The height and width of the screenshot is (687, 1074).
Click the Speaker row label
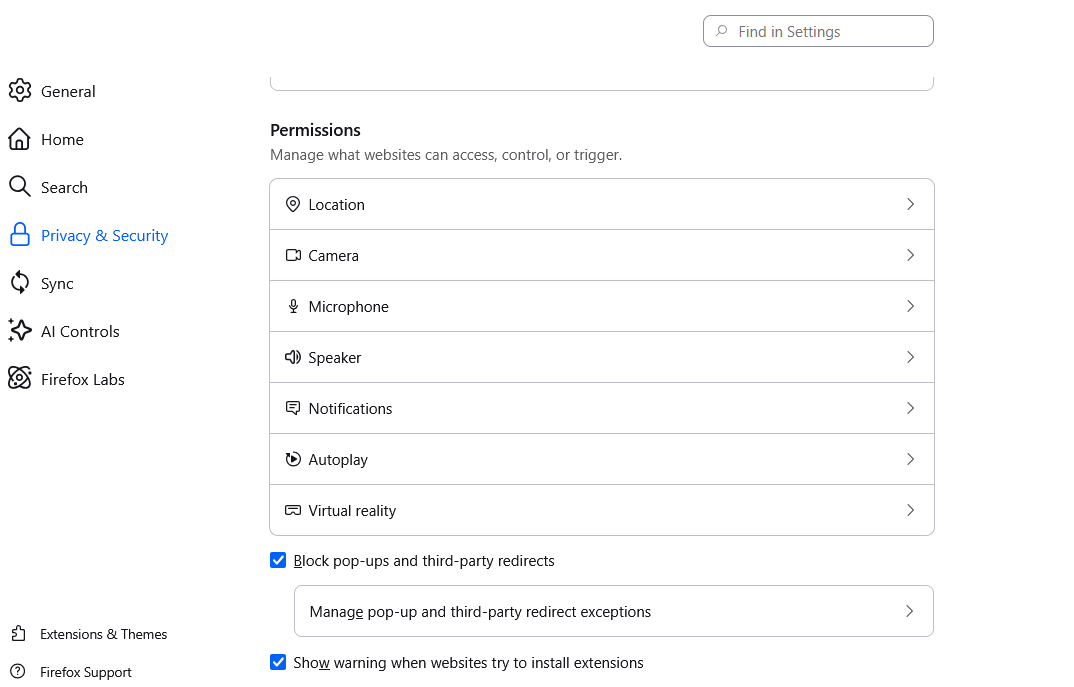[x=334, y=358]
